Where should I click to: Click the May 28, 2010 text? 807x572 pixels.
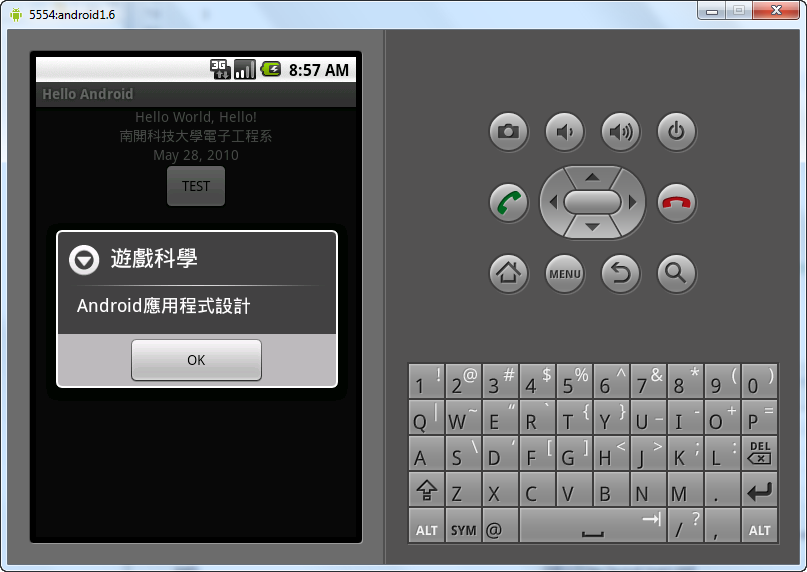tap(196, 155)
